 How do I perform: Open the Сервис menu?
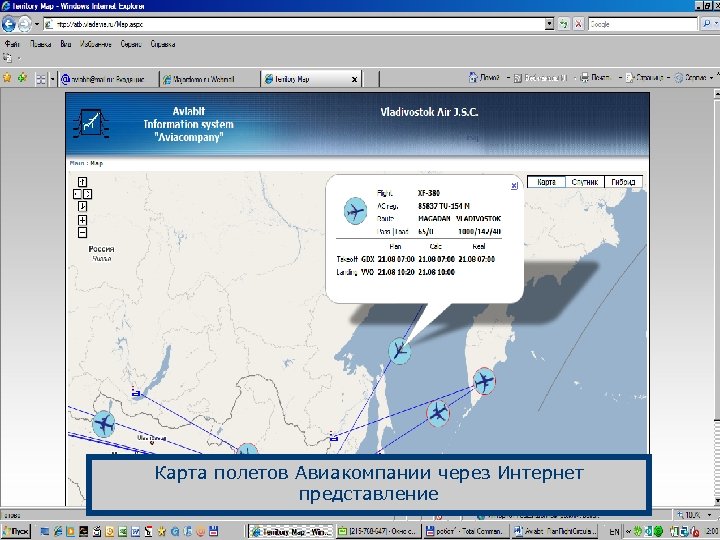coord(131,44)
